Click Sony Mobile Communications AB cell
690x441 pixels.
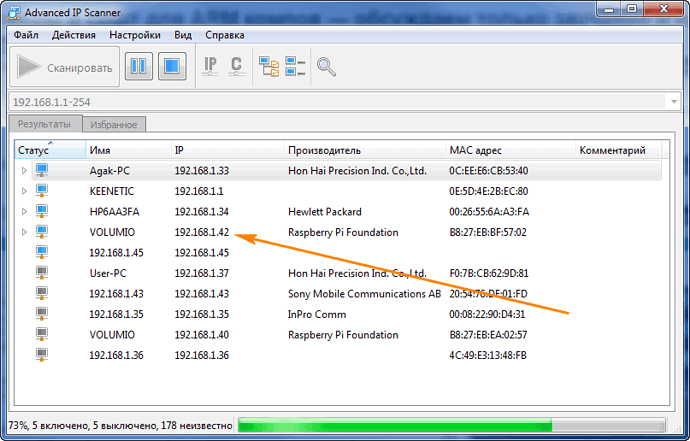pyautogui.click(x=364, y=294)
